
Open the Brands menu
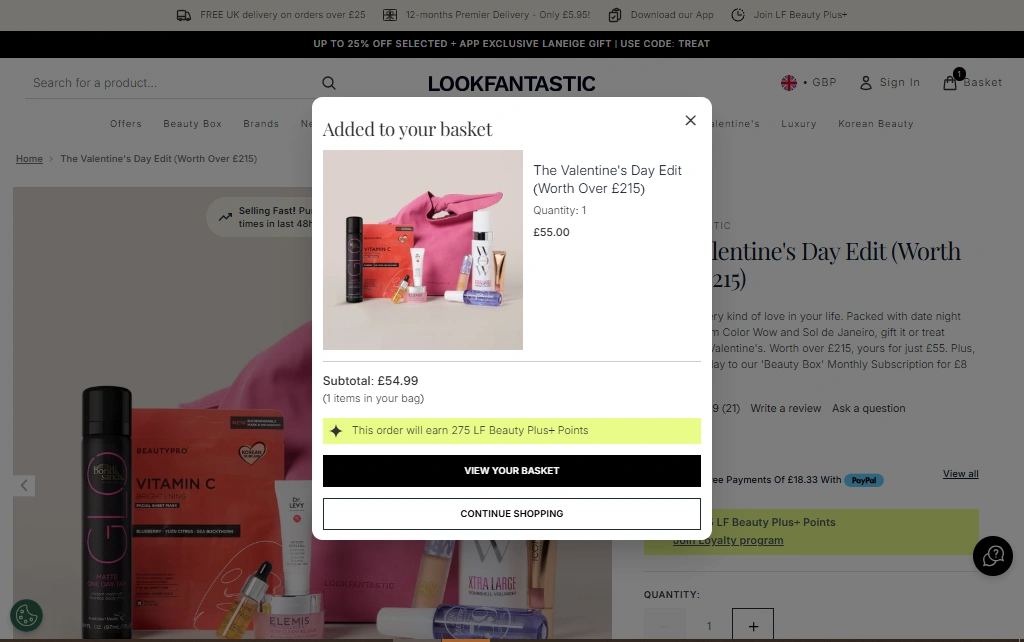261,124
